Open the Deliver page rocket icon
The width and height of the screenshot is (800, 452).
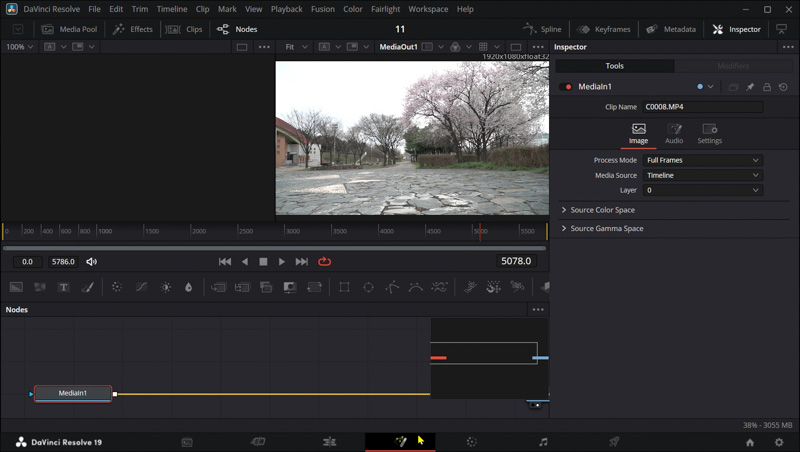click(614, 442)
